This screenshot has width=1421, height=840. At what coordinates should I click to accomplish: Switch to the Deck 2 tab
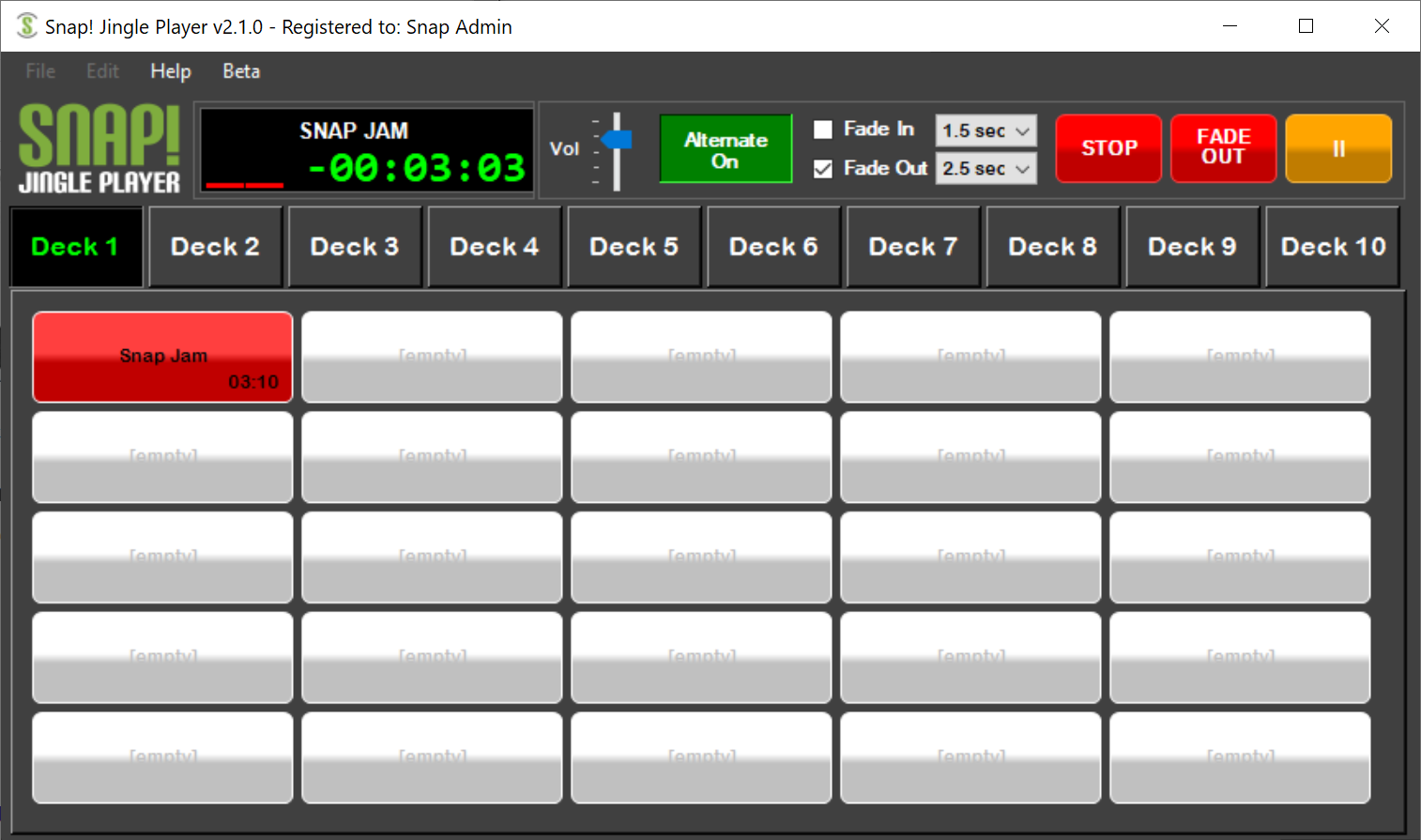coord(216,247)
